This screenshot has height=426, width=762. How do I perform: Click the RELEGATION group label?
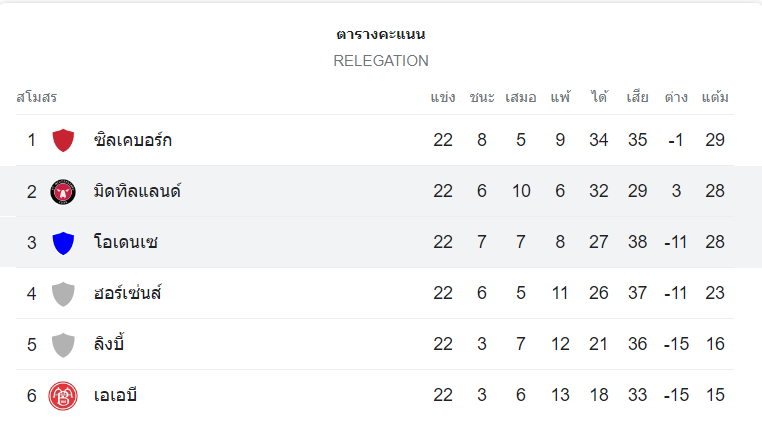(x=381, y=61)
